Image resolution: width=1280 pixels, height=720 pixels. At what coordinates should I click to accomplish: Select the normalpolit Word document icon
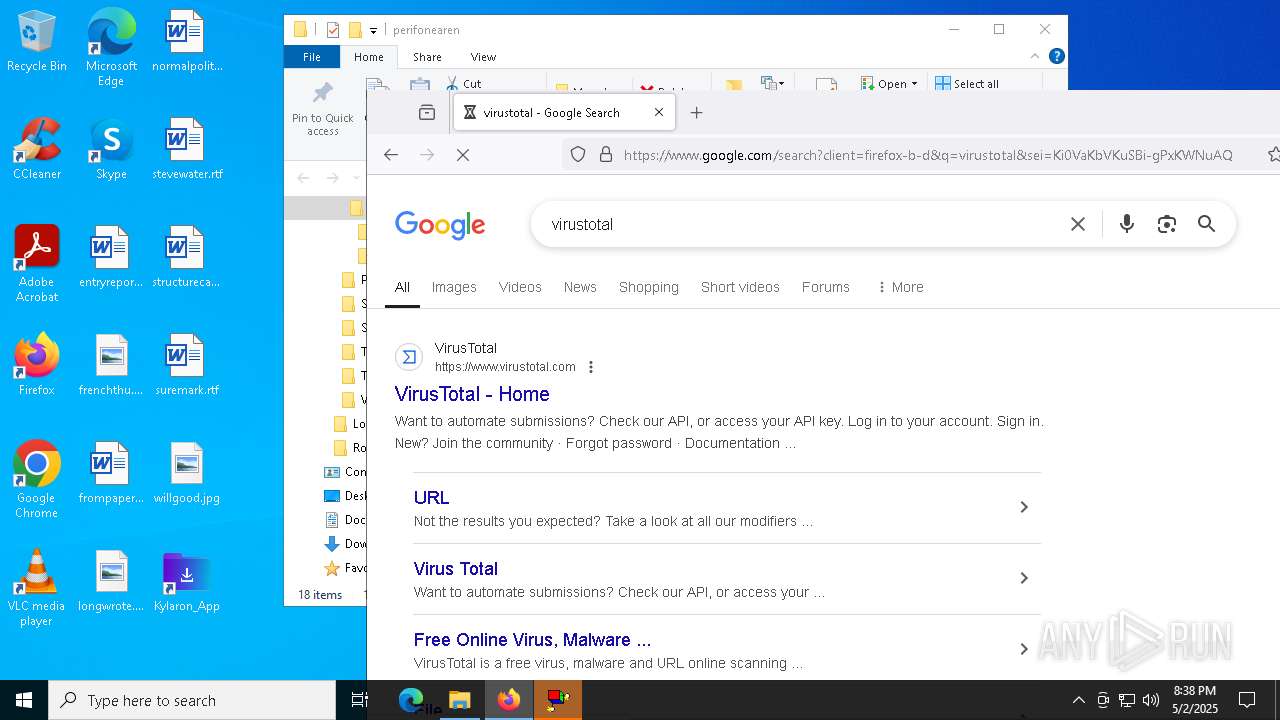click(186, 40)
